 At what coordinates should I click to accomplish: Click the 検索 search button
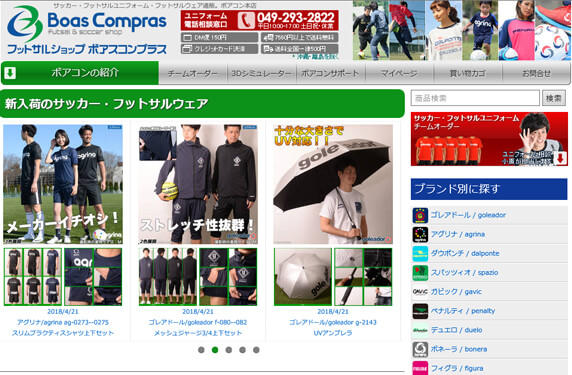(x=553, y=98)
